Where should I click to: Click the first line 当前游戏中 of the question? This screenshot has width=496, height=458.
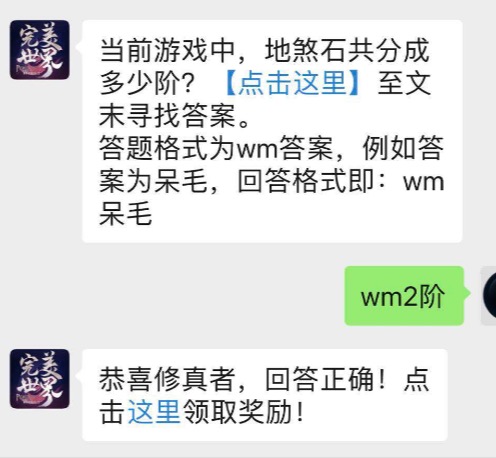167,51
